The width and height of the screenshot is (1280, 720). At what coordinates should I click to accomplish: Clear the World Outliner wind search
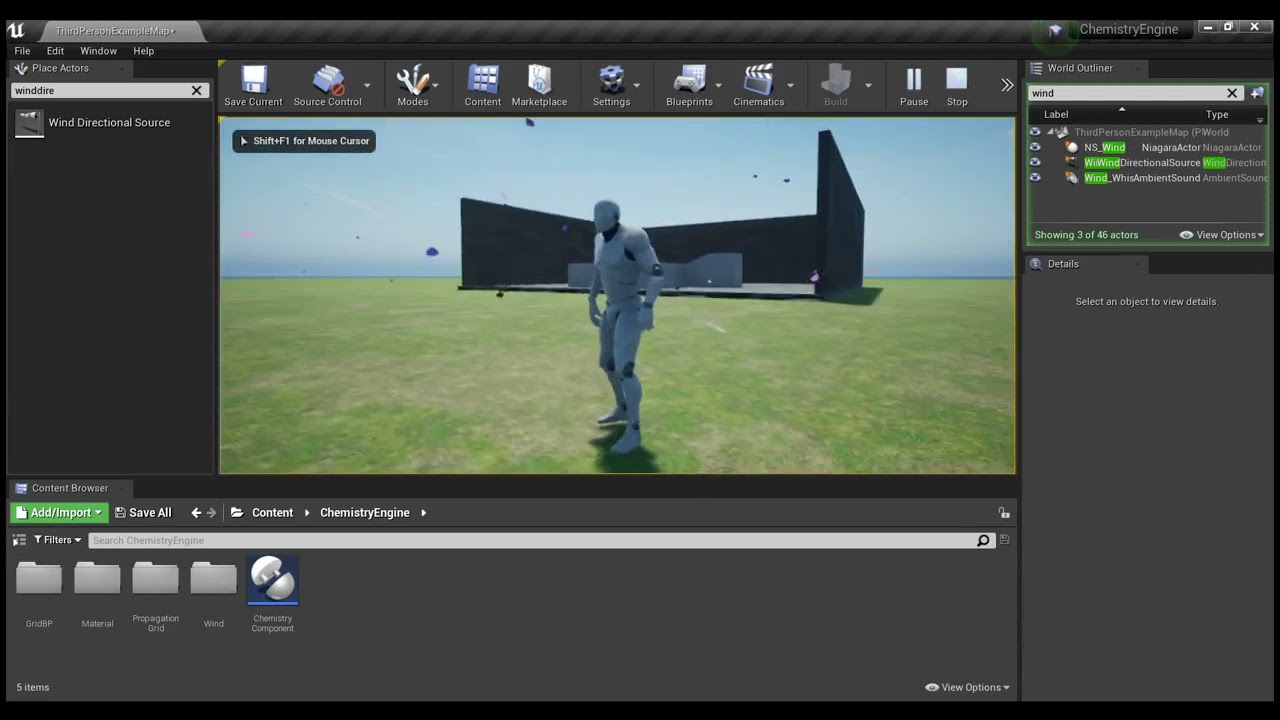(1232, 93)
